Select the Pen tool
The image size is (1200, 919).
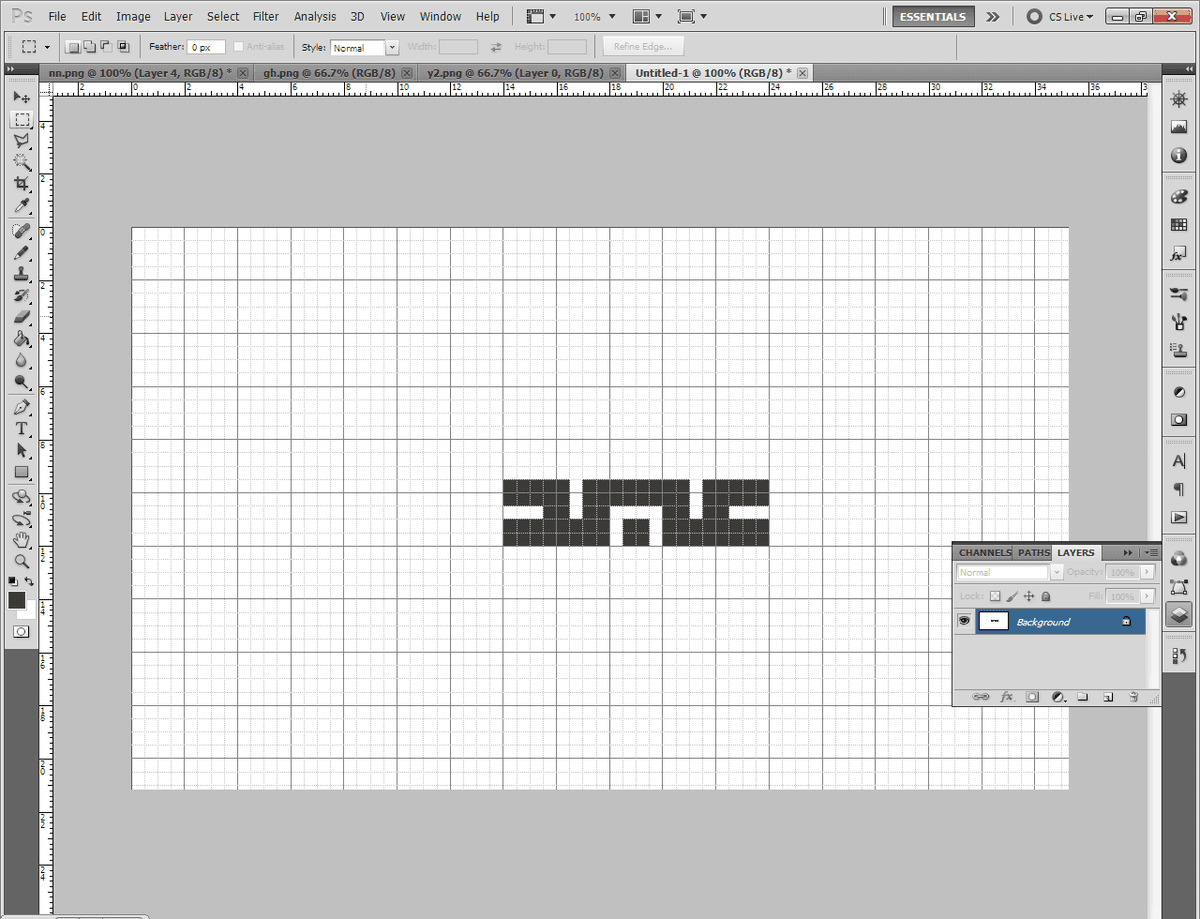click(21, 408)
